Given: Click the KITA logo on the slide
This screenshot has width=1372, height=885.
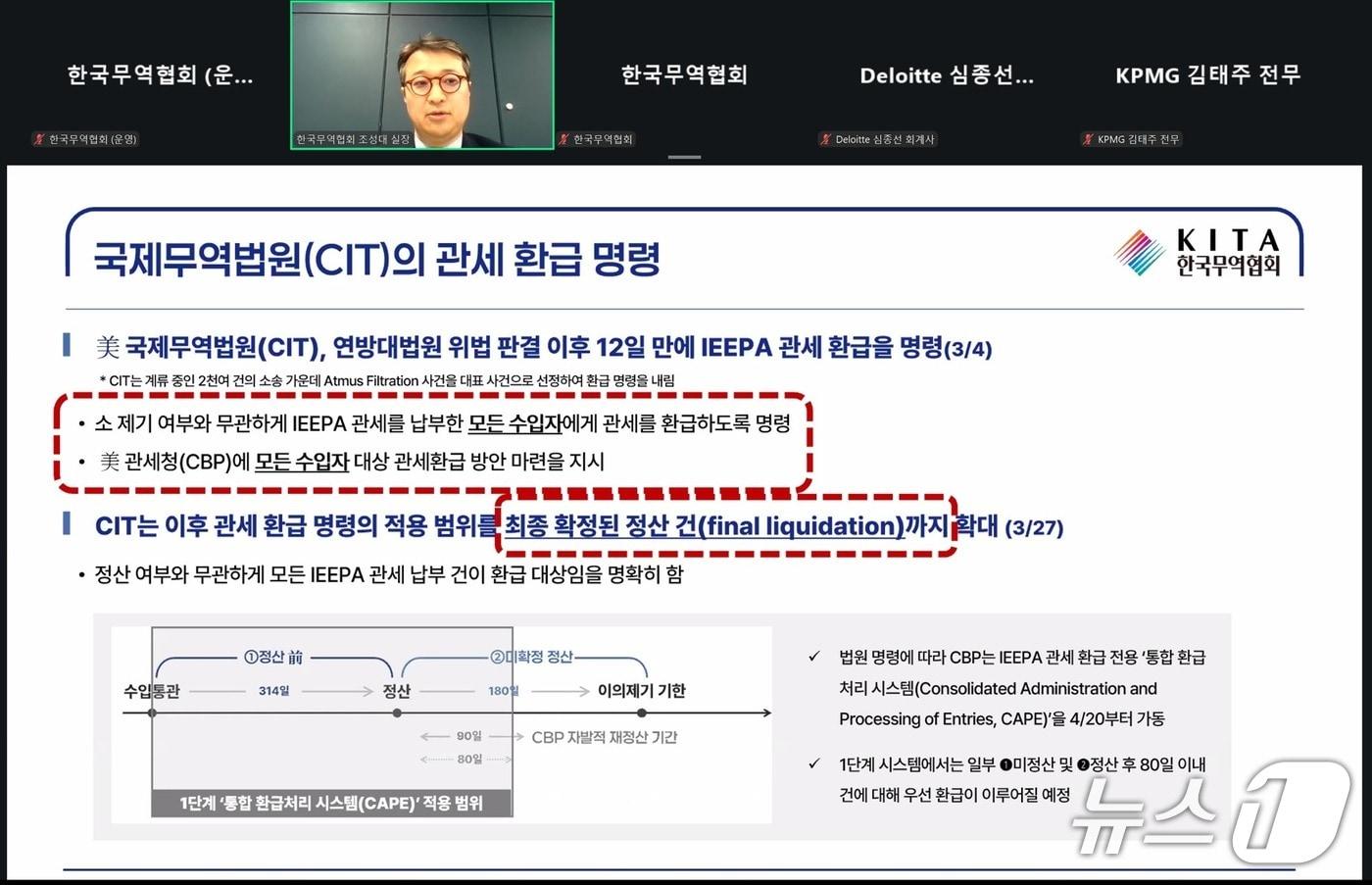Looking at the screenshot, I should click(1198, 253).
